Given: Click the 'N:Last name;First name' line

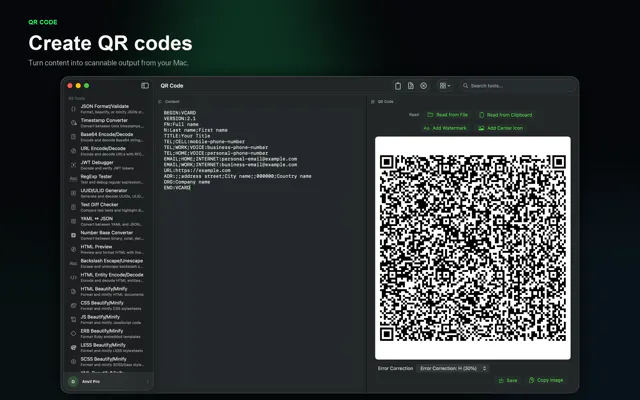Looking at the screenshot, I should point(196,130).
